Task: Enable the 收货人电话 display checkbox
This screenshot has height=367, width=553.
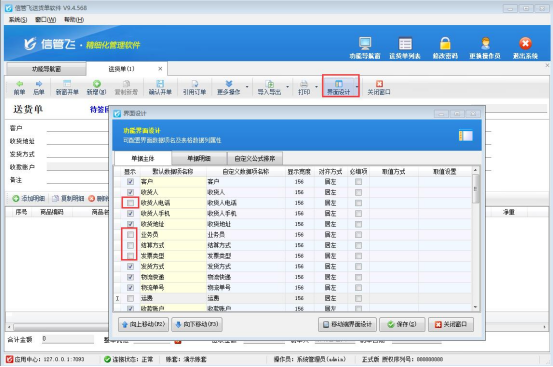Action: [x=130, y=203]
